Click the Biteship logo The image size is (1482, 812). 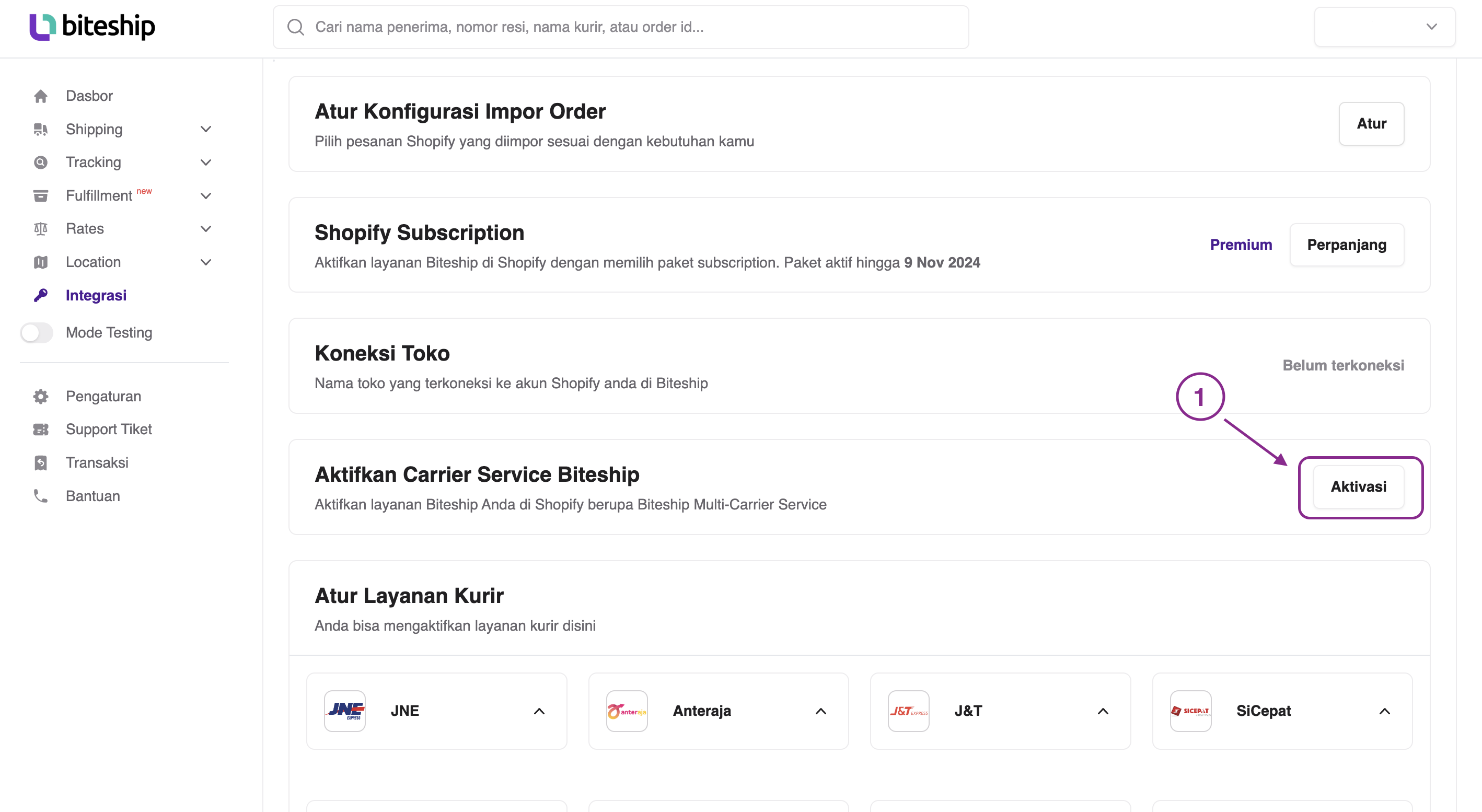click(92, 27)
